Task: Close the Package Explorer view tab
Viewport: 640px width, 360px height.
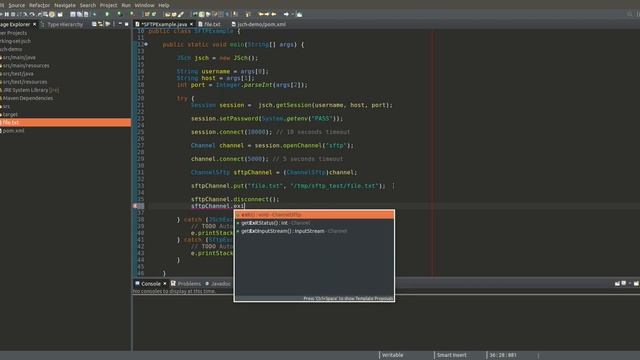Action: point(34,24)
